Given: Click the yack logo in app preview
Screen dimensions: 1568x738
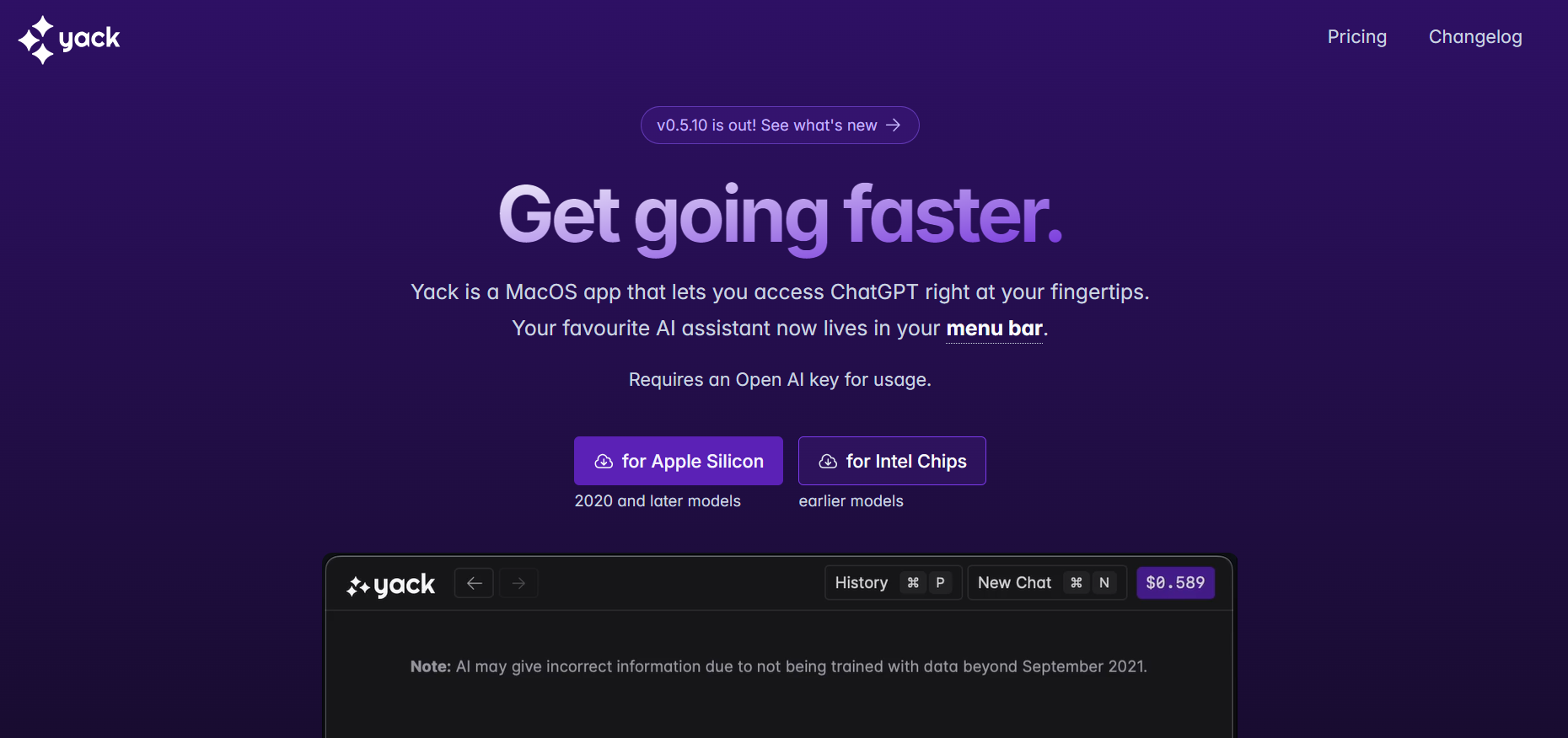Looking at the screenshot, I should click(x=390, y=585).
